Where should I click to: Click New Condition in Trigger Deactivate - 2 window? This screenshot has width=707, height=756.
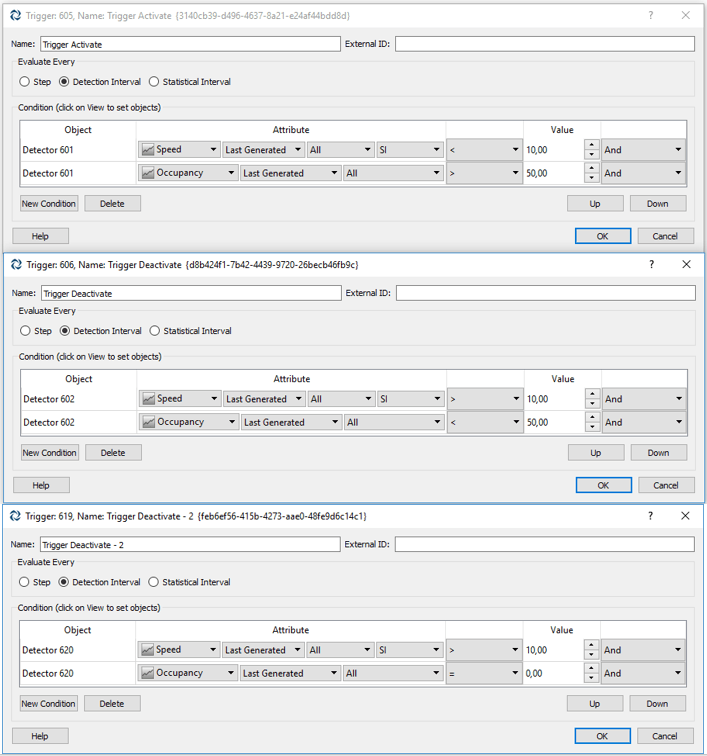click(48, 703)
